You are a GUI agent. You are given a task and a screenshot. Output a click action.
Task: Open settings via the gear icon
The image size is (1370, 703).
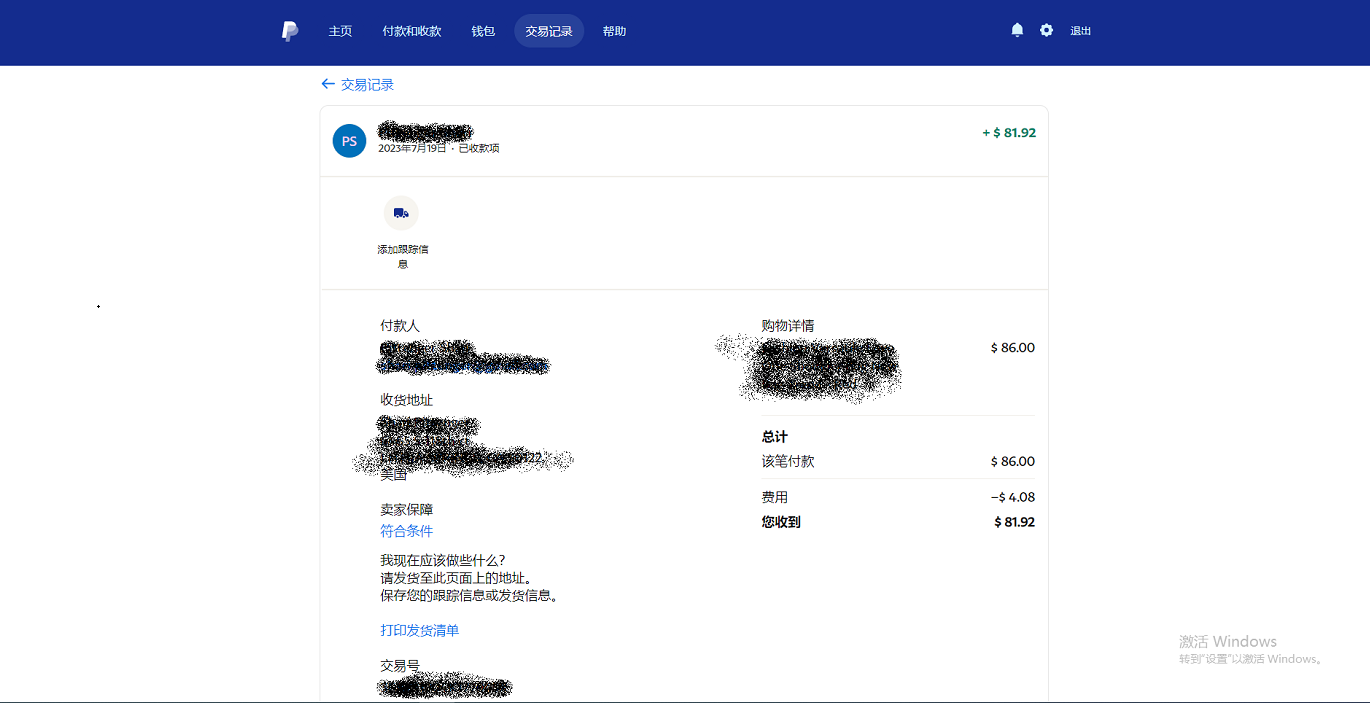[x=1046, y=30]
